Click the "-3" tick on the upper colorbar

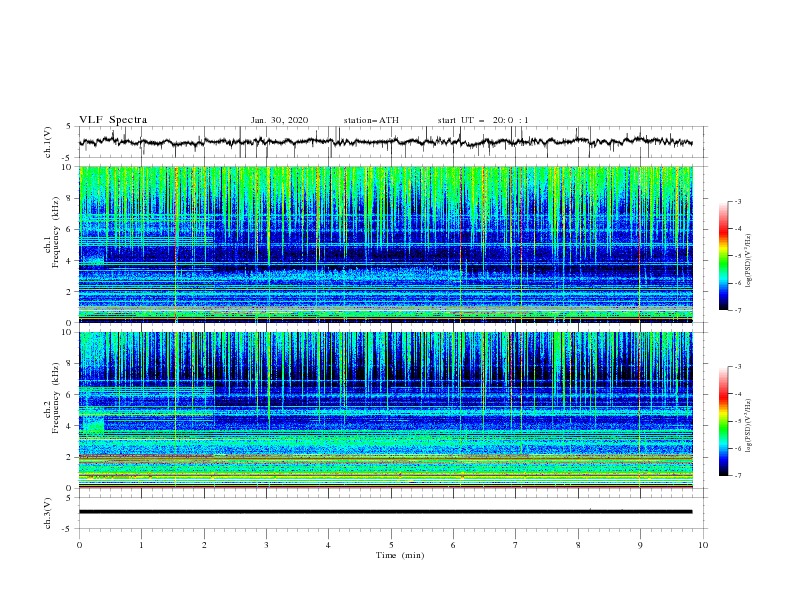tap(737, 201)
